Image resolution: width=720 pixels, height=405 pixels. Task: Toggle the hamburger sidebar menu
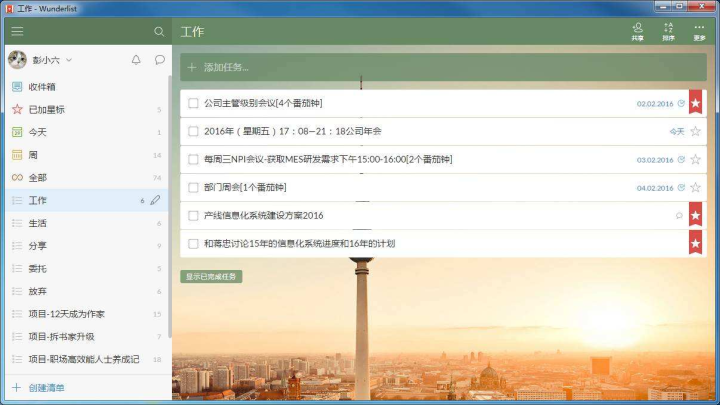point(17,31)
